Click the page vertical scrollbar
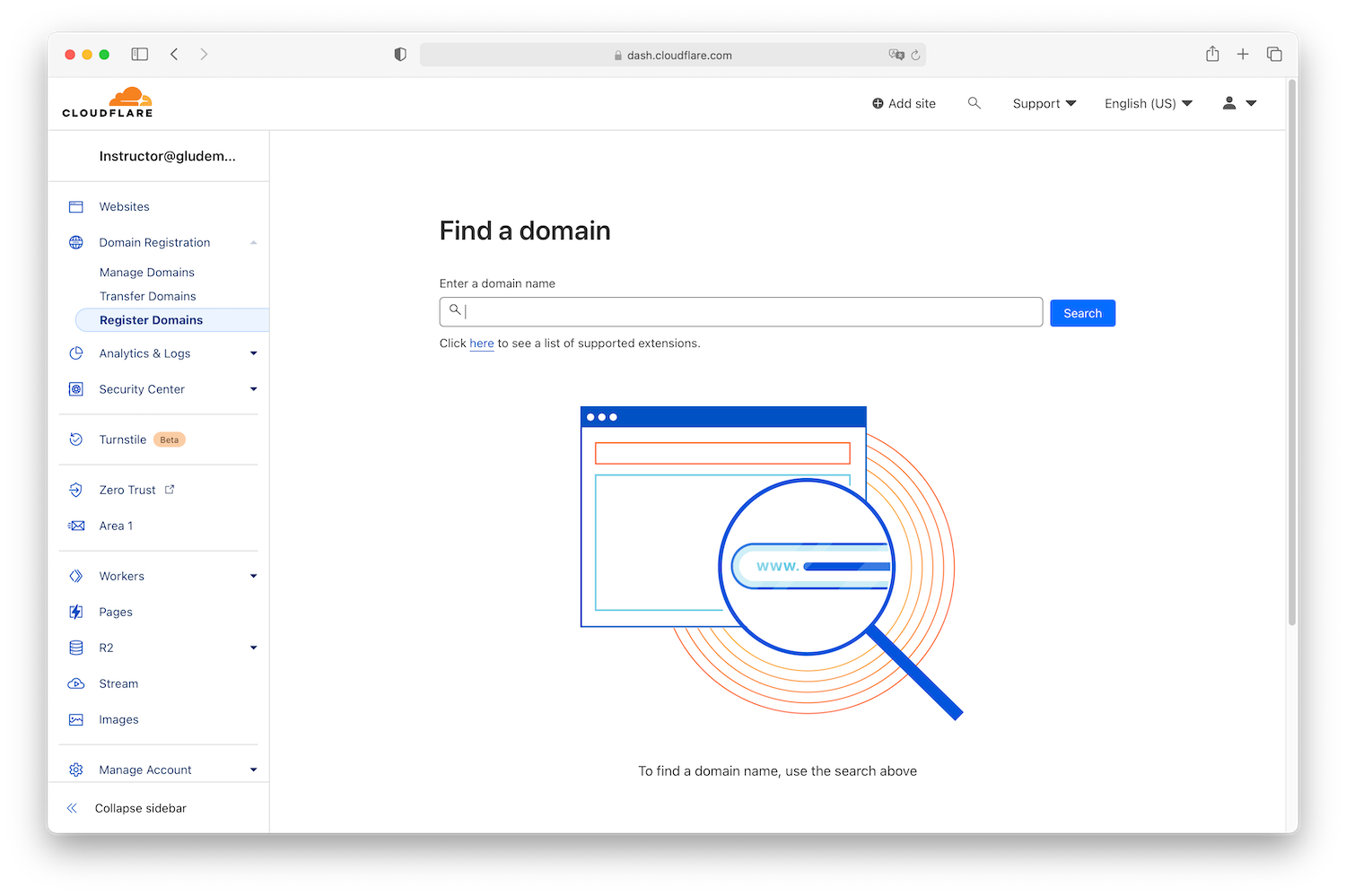Viewport: 1346px width, 896px height. click(x=1292, y=353)
